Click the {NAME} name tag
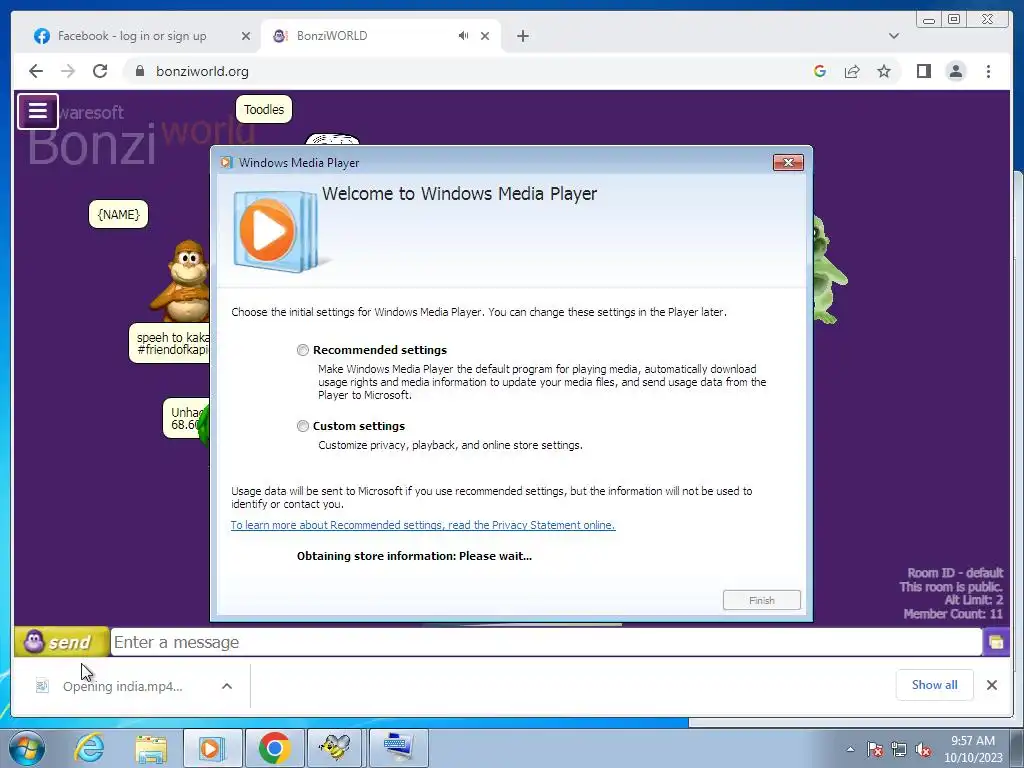 118,214
